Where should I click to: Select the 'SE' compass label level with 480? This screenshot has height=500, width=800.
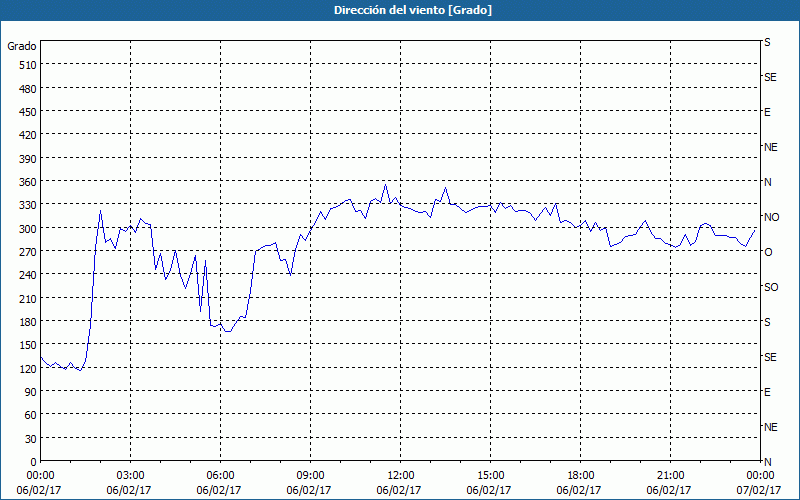770,77
